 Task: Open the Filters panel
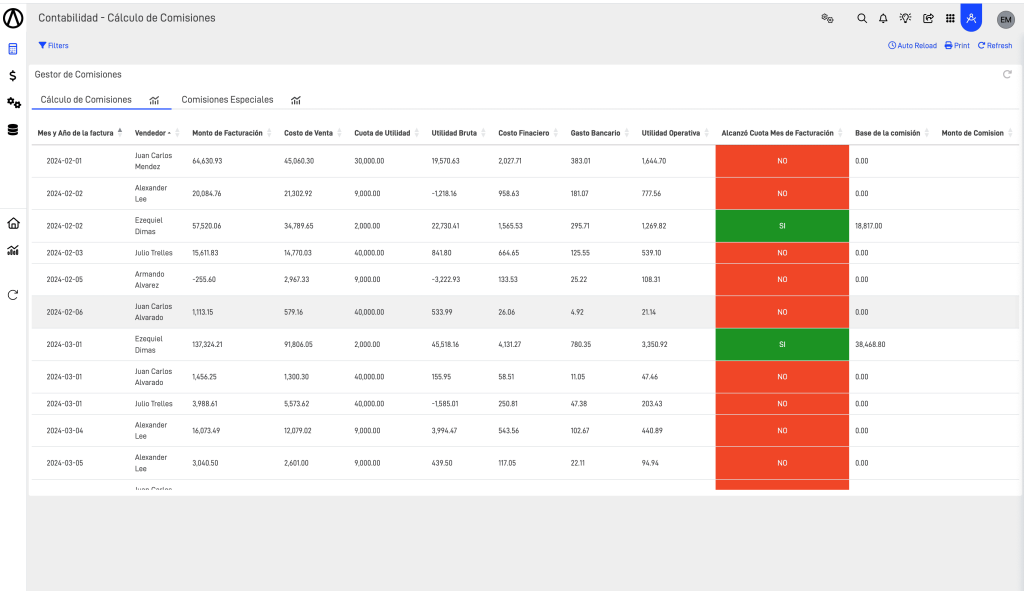[x=54, y=46]
